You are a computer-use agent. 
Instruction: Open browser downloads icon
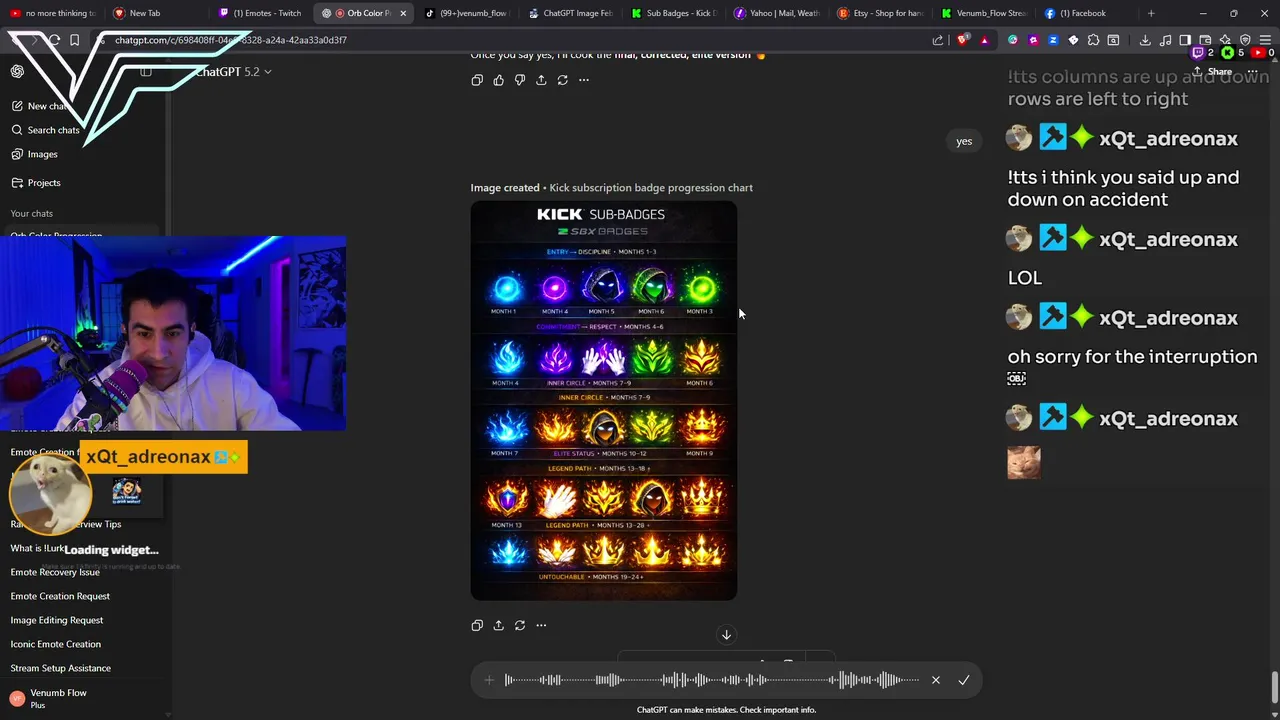coord(1145,40)
